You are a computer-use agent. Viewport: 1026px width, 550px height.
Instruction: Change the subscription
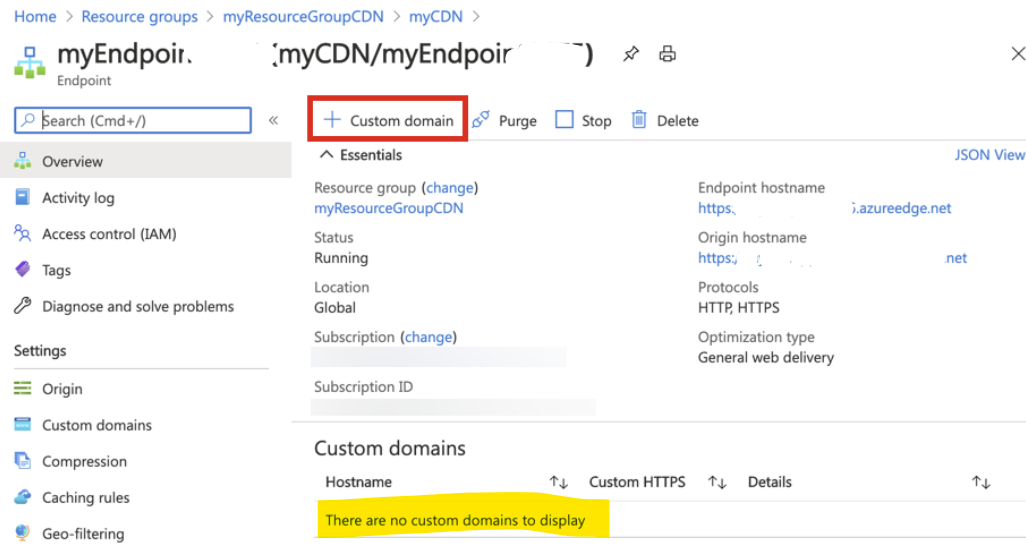pyautogui.click(x=428, y=337)
